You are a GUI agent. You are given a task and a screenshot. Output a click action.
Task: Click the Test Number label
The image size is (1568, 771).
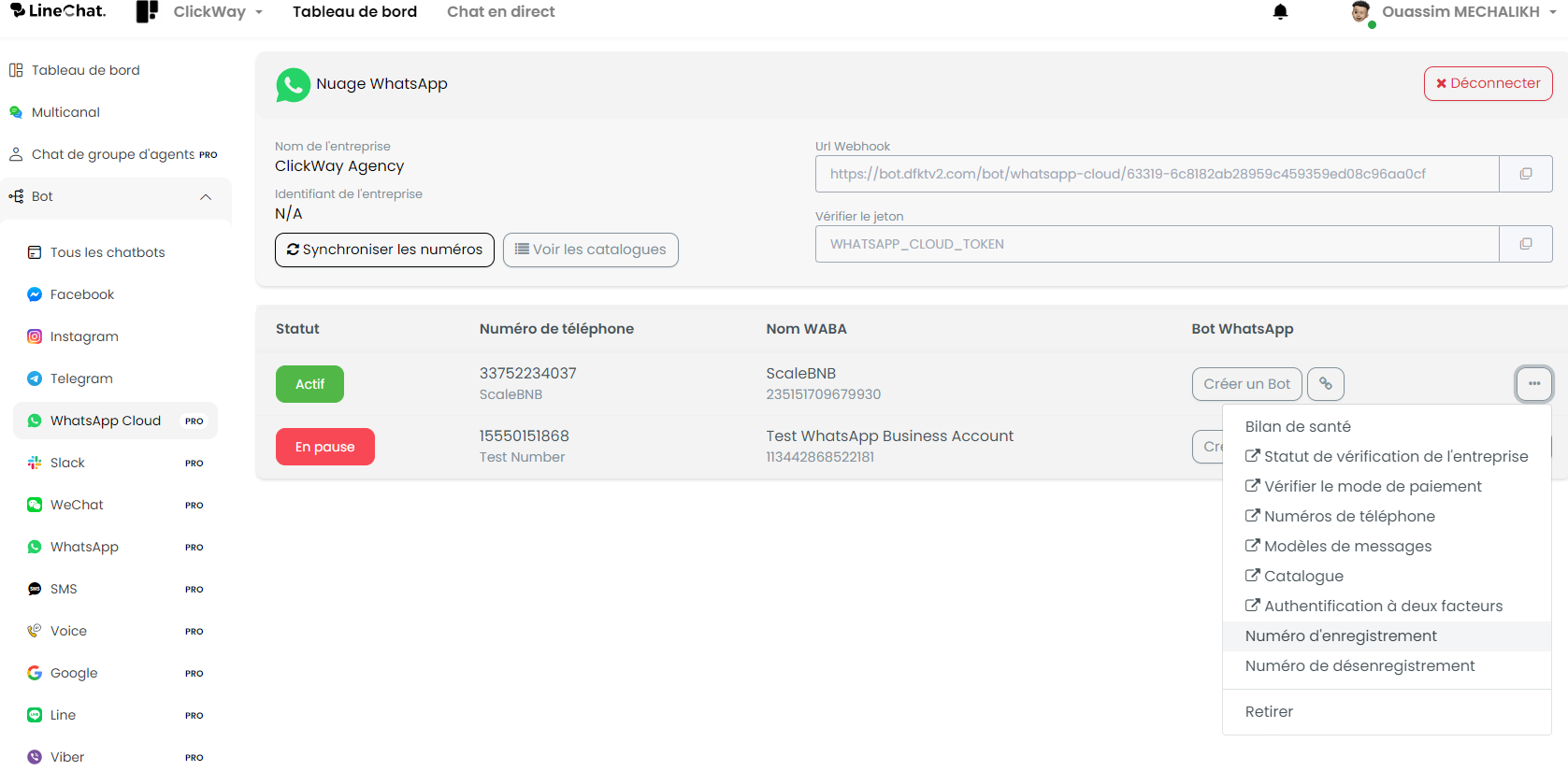tap(523, 457)
